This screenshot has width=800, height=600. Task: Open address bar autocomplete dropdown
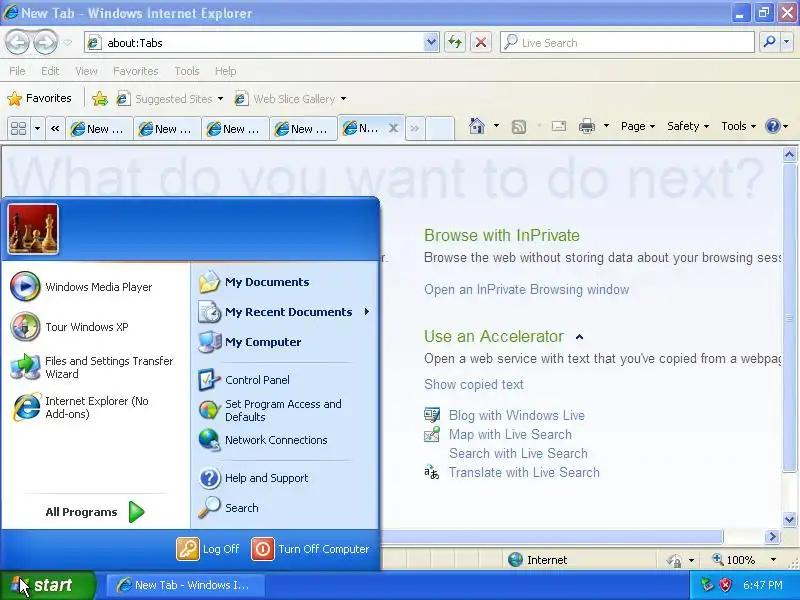(x=431, y=42)
